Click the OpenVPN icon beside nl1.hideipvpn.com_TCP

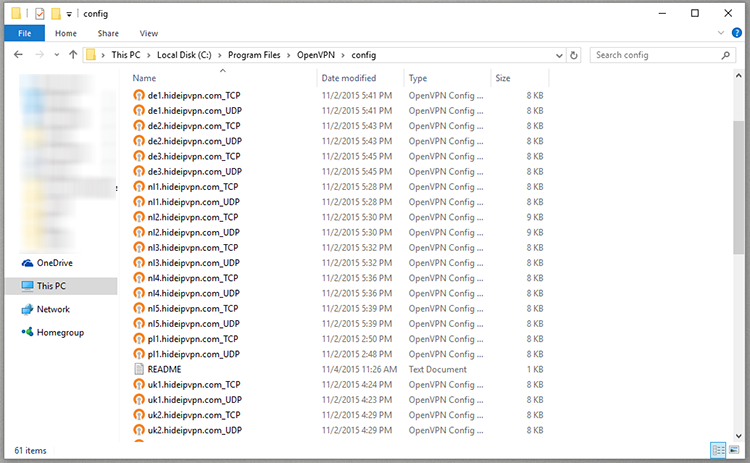[x=139, y=187]
